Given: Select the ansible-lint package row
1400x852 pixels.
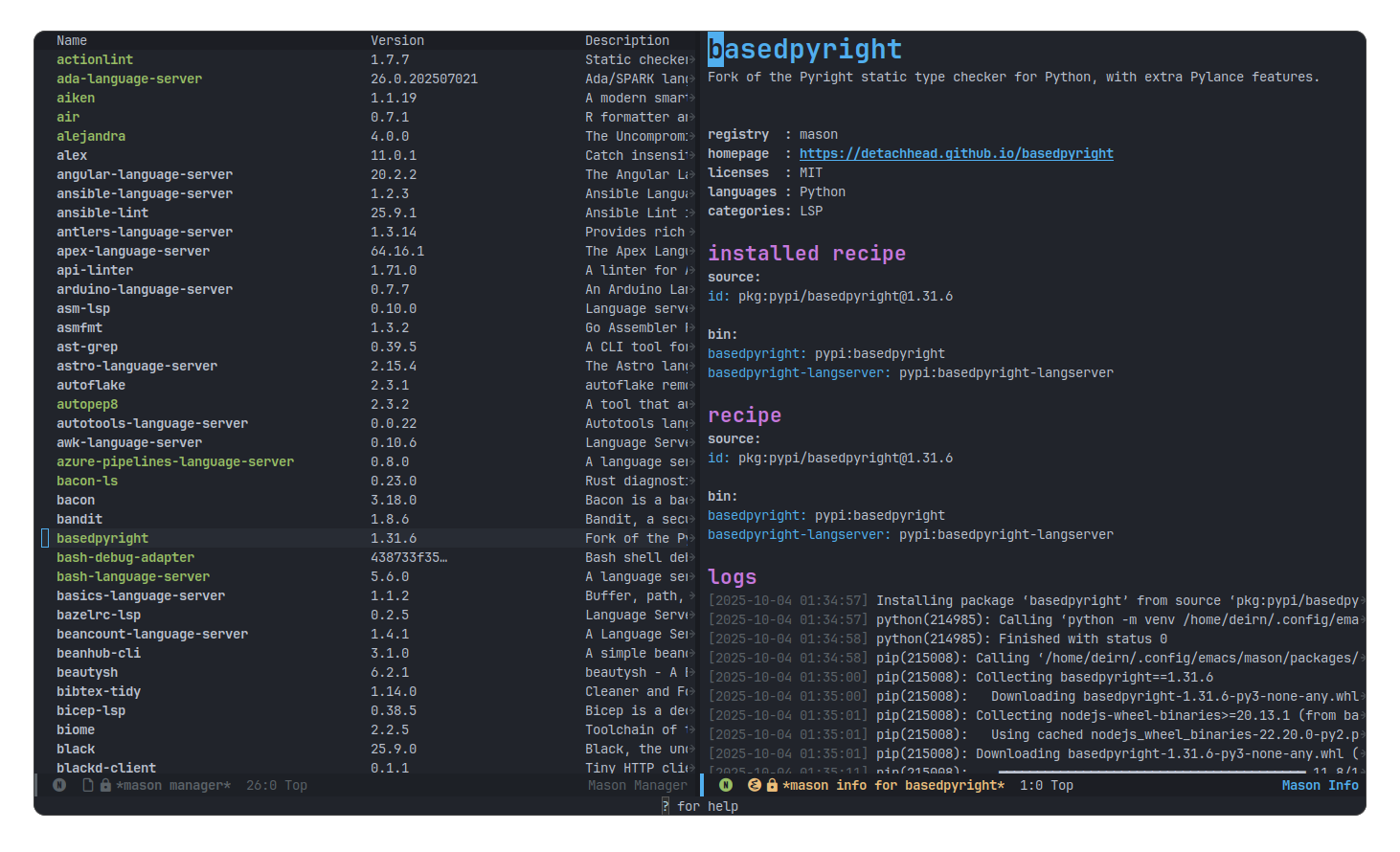Looking at the screenshot, I should coord(368,213).
